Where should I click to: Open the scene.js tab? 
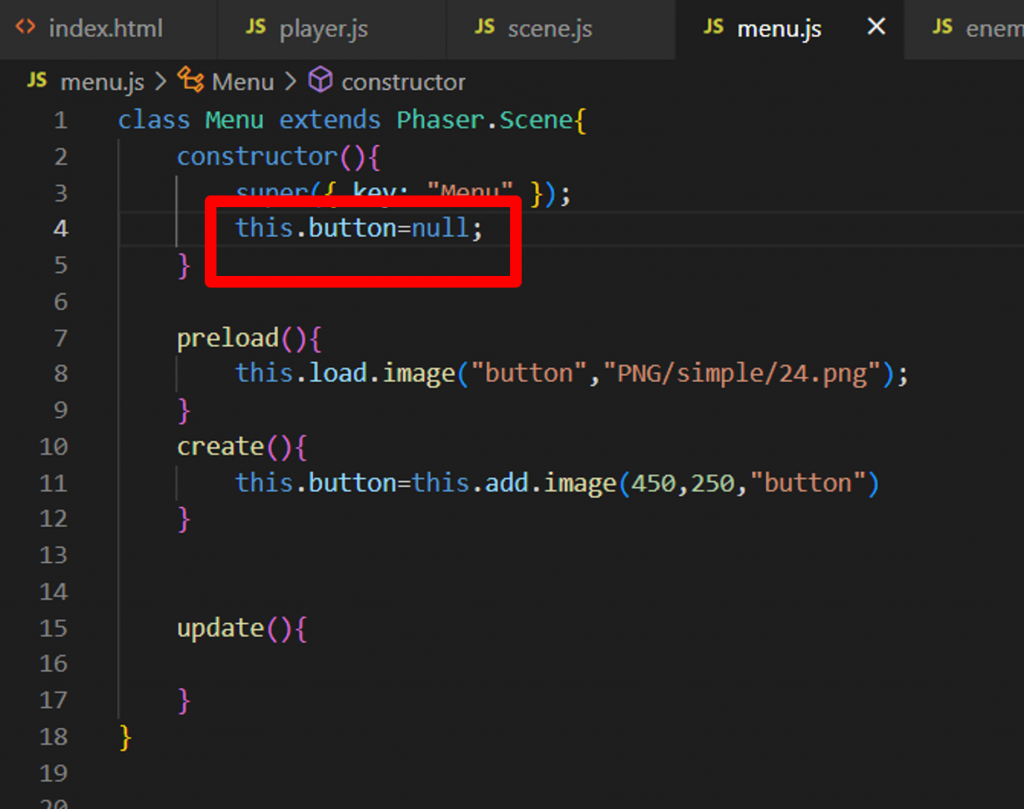(560, 29)
